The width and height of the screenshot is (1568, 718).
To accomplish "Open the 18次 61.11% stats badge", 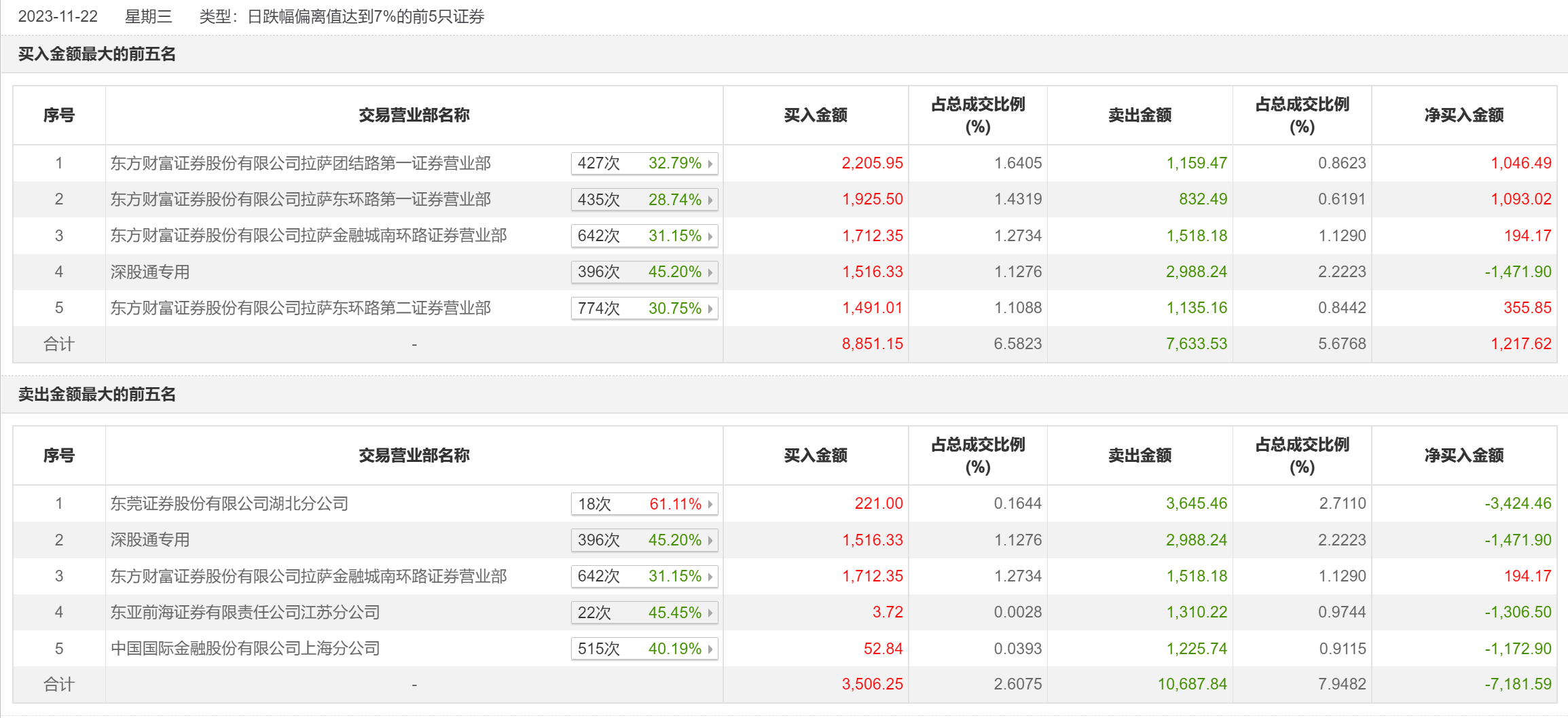I will pyautogui.click(x=644, y=504).
